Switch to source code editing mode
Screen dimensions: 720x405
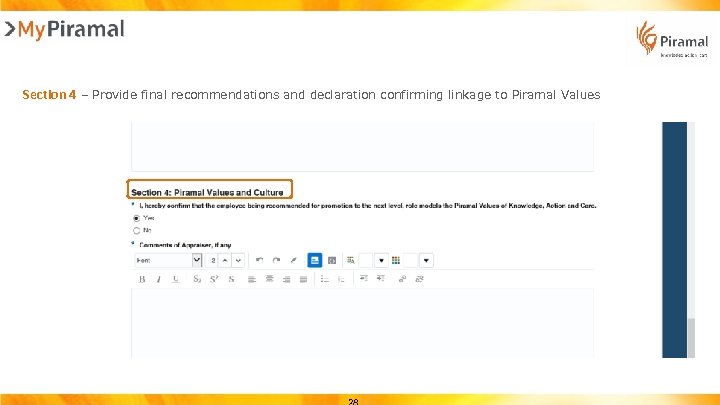click(x=332, y=260)
